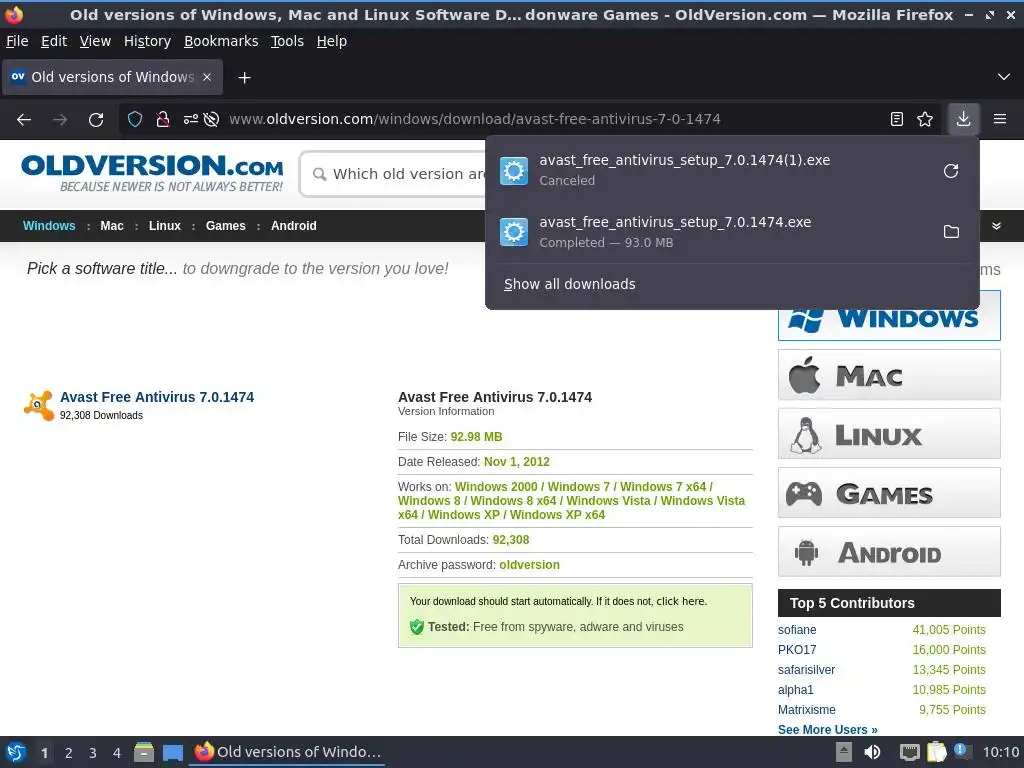Click the blocked autoplay icon in address bar
The width and height of the screenshot is (1024, 768).
click(211, 119)
